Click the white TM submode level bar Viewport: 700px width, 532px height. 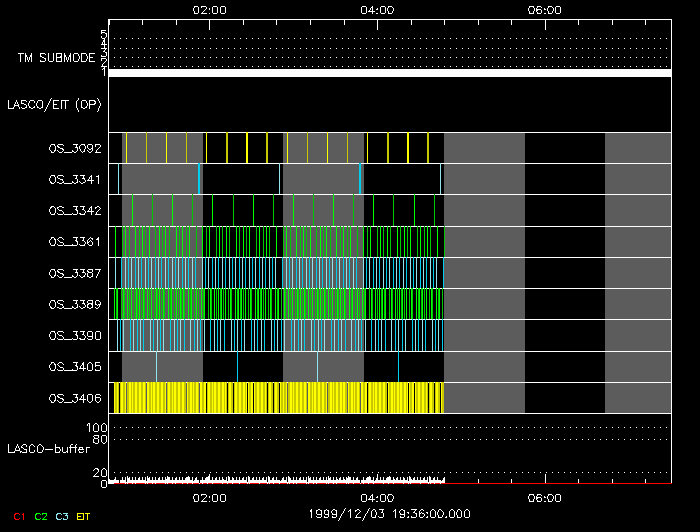point(389,73)
